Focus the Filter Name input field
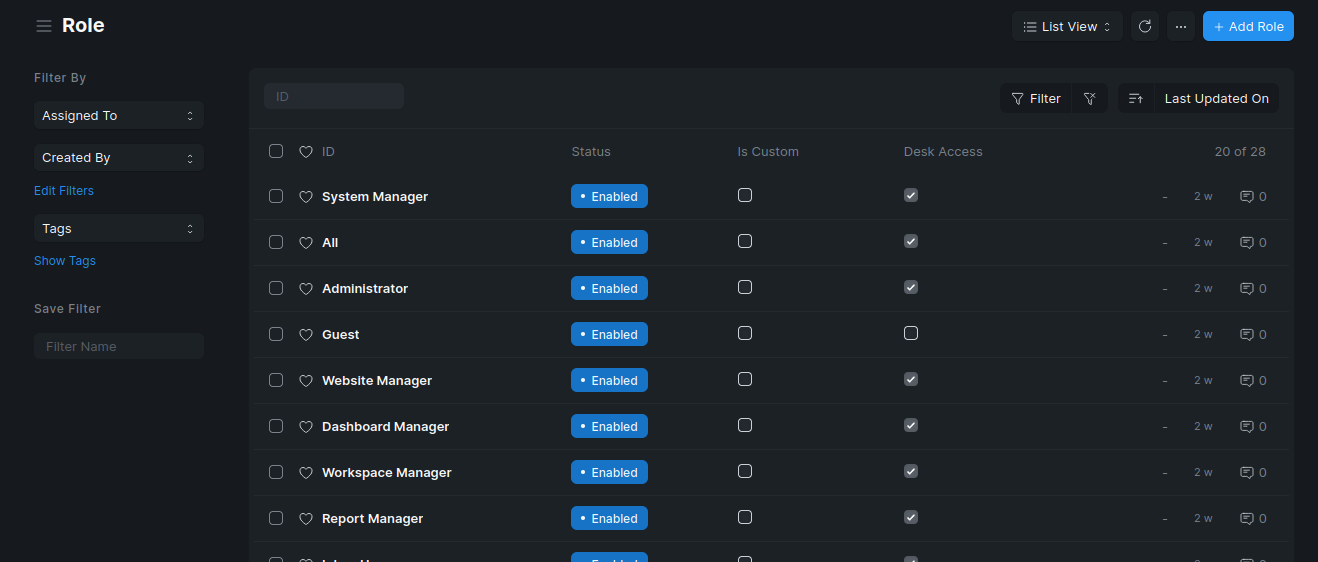 119,346
